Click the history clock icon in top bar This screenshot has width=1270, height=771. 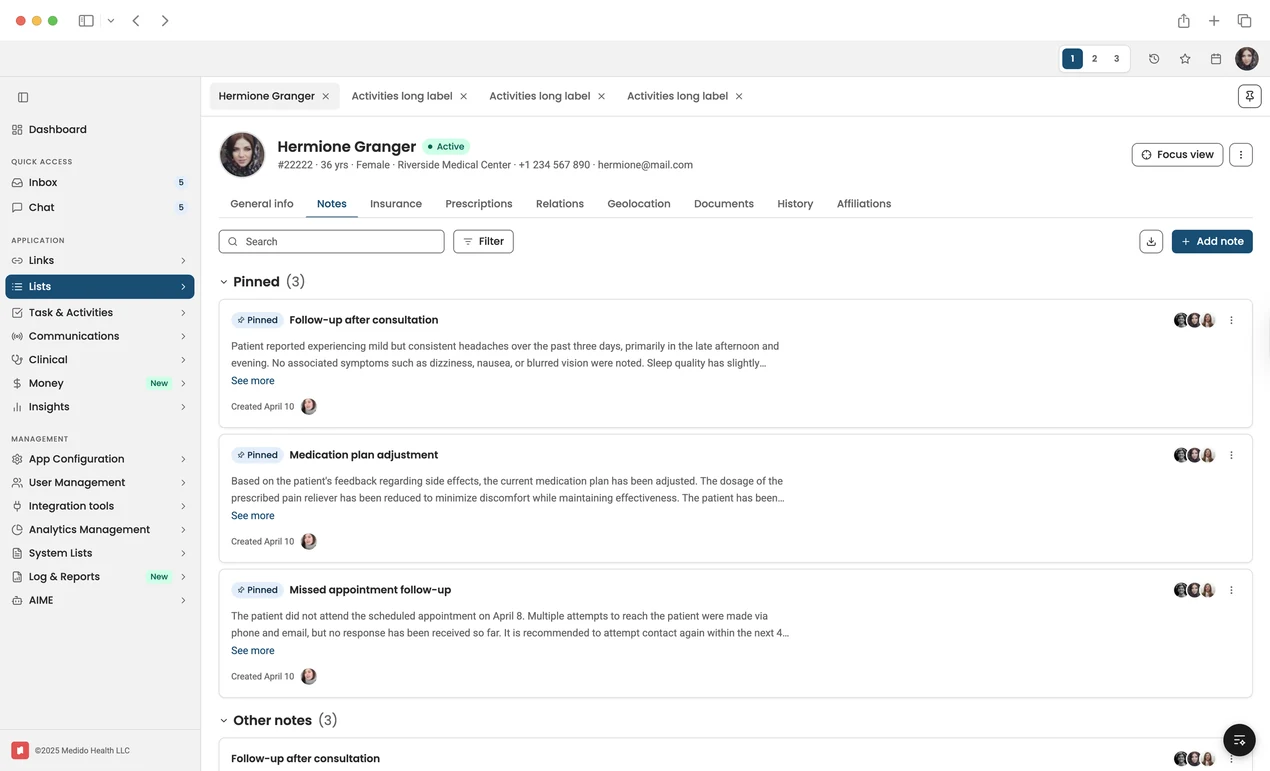click(1154, 59)
